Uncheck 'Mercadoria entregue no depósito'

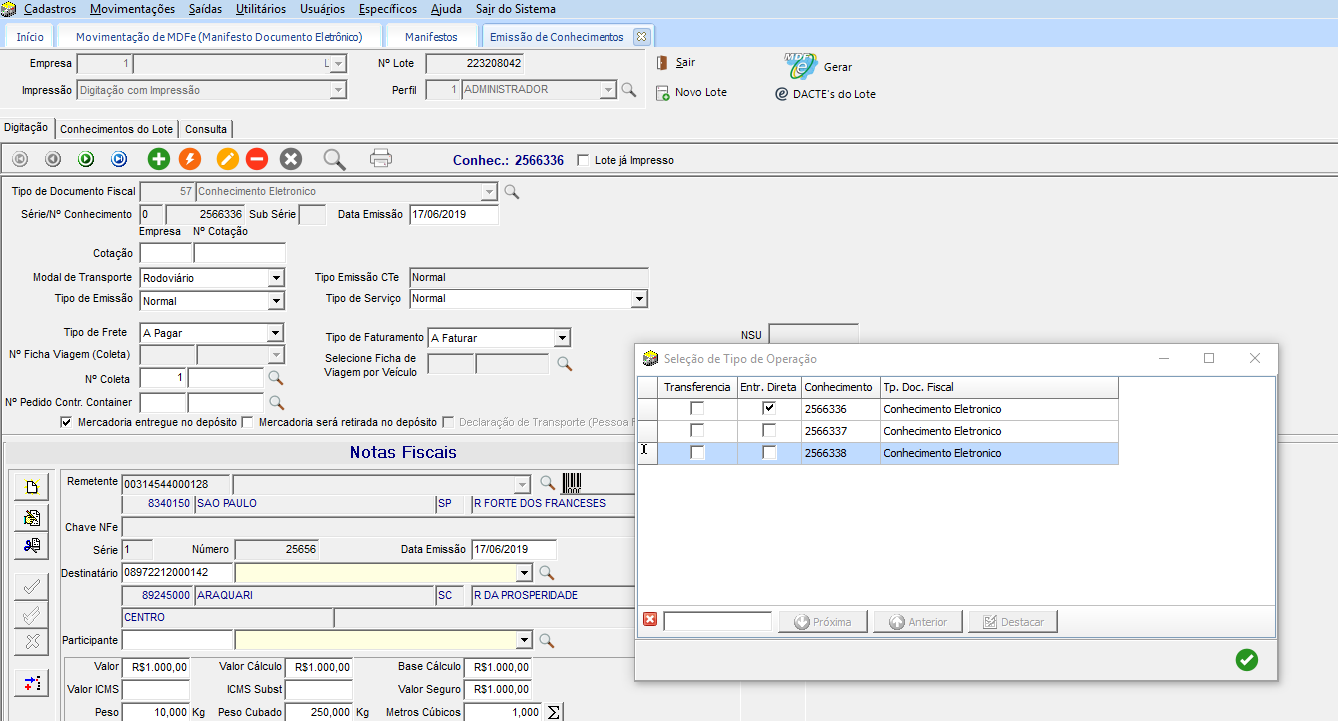[66, 423]
